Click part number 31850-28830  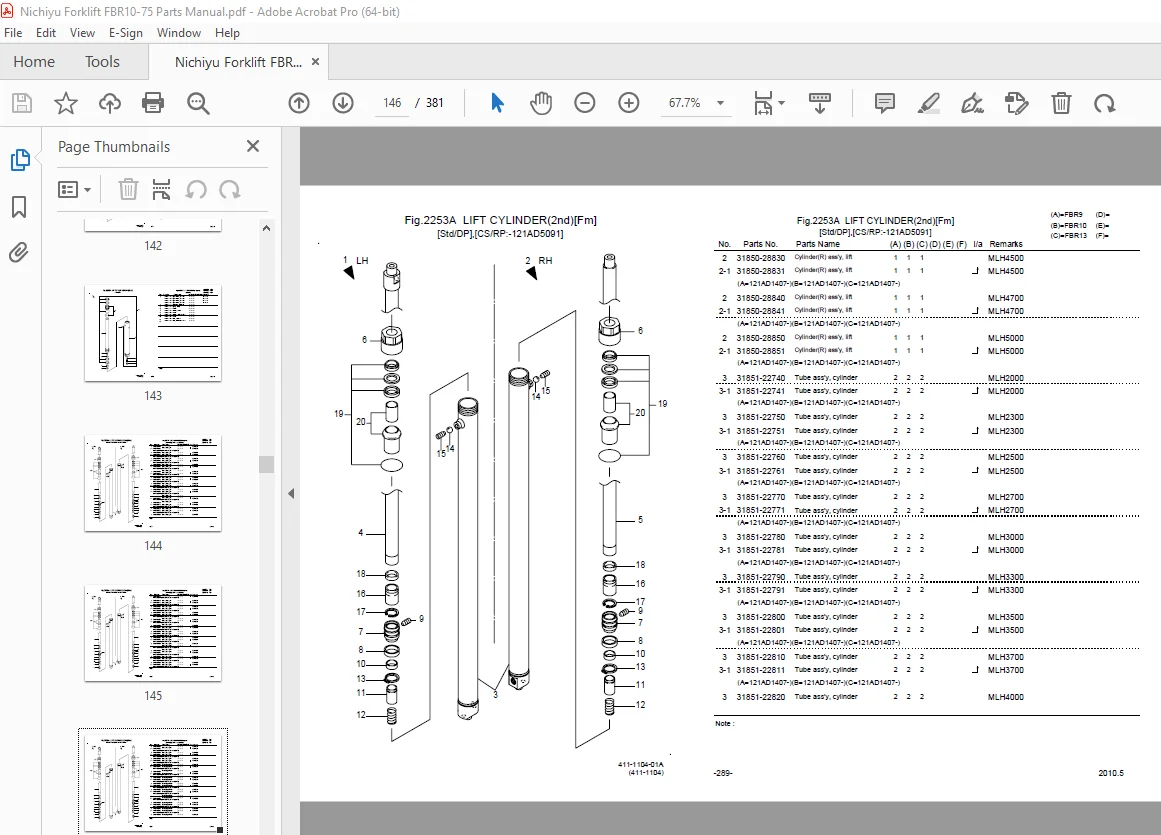point(760,258)
